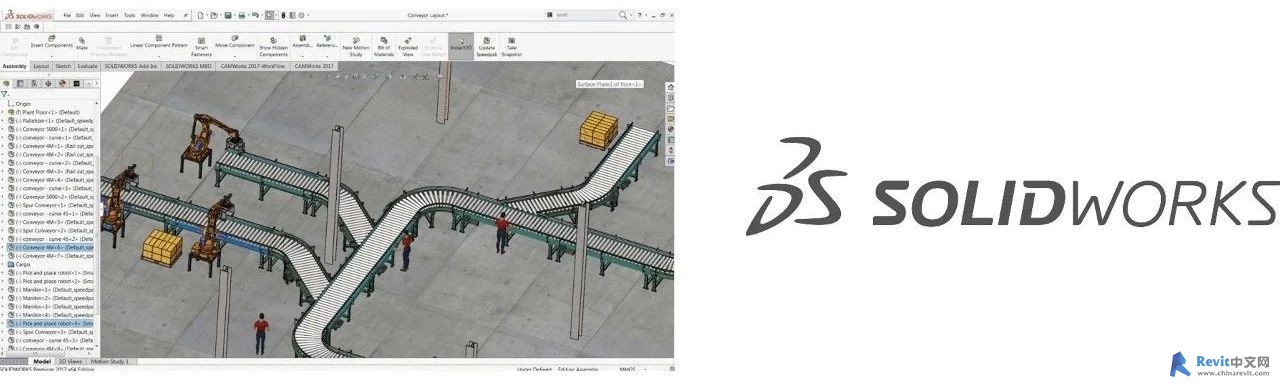Select Conveyor 4M<6> tree item
The image size is (1280, 385).
point(52,247)
